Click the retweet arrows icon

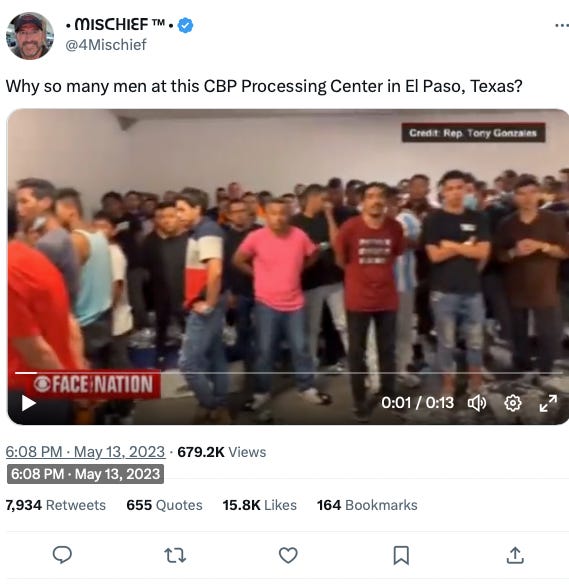(x=175, y=555)
